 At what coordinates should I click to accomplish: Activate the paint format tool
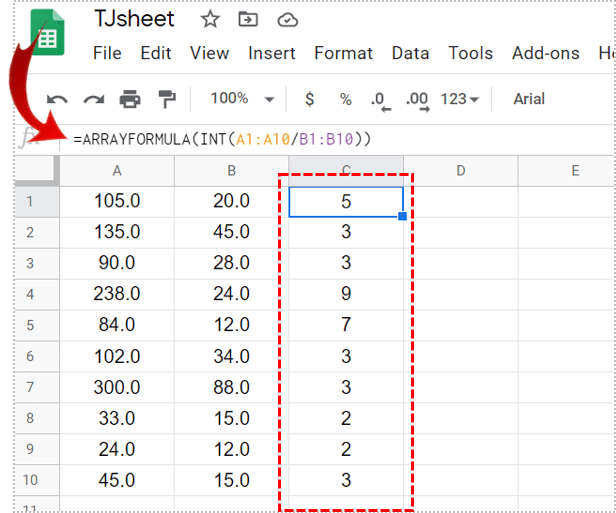[x=167, y=99]
